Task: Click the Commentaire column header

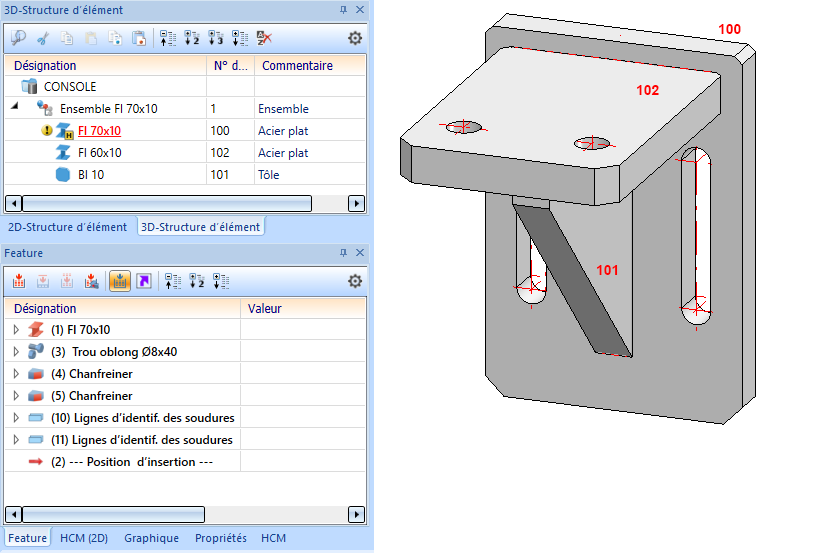Action: pos(310,65)
